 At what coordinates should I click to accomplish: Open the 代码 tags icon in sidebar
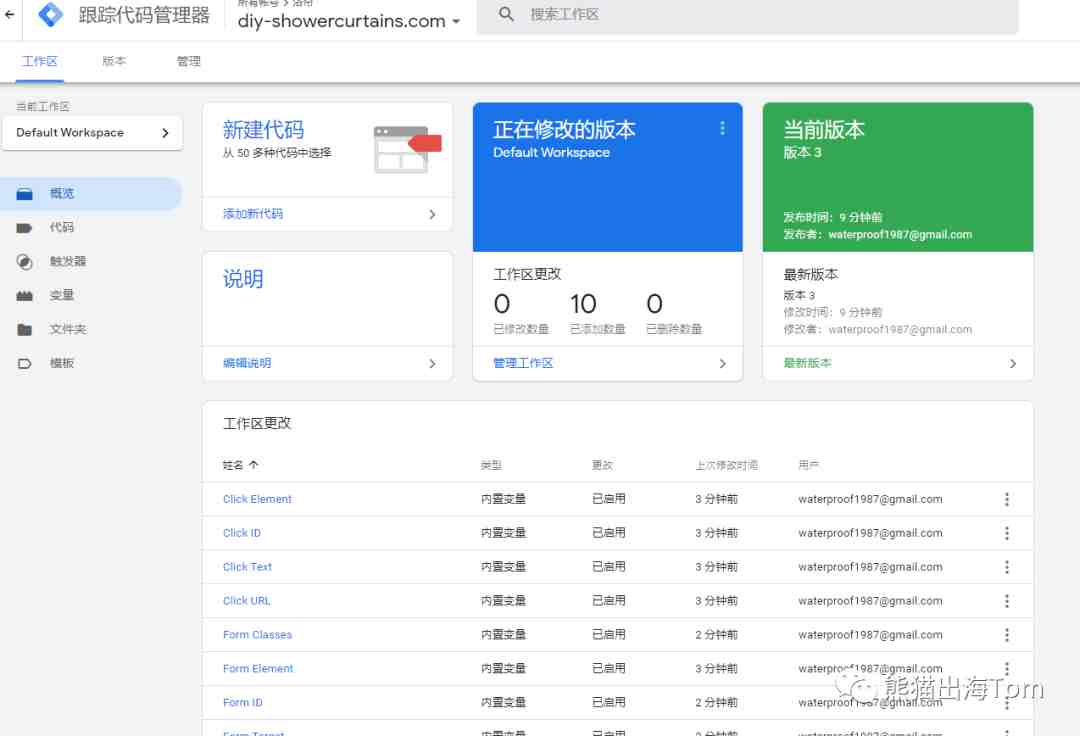coord(24,228)
